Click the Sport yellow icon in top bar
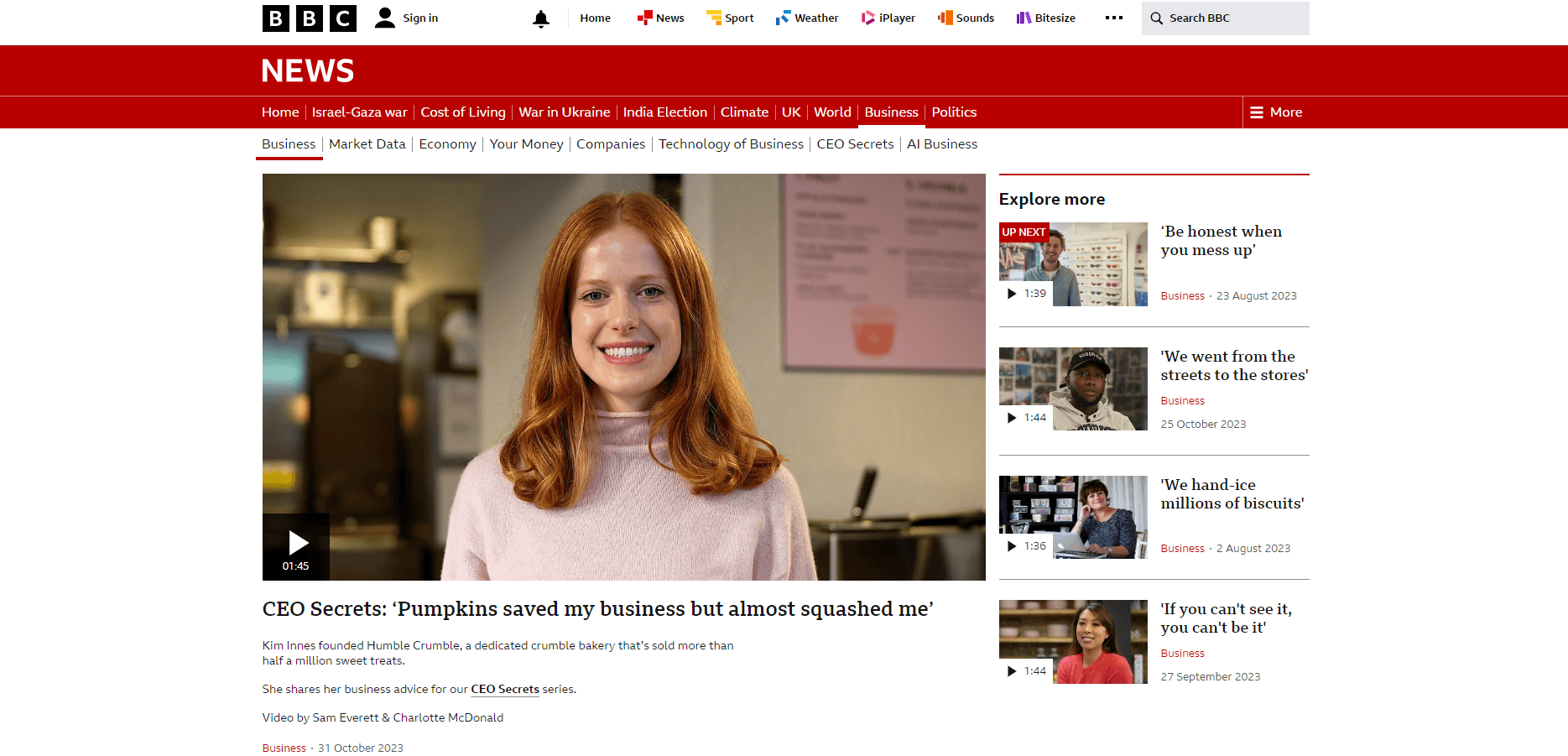 click(714, 18)
